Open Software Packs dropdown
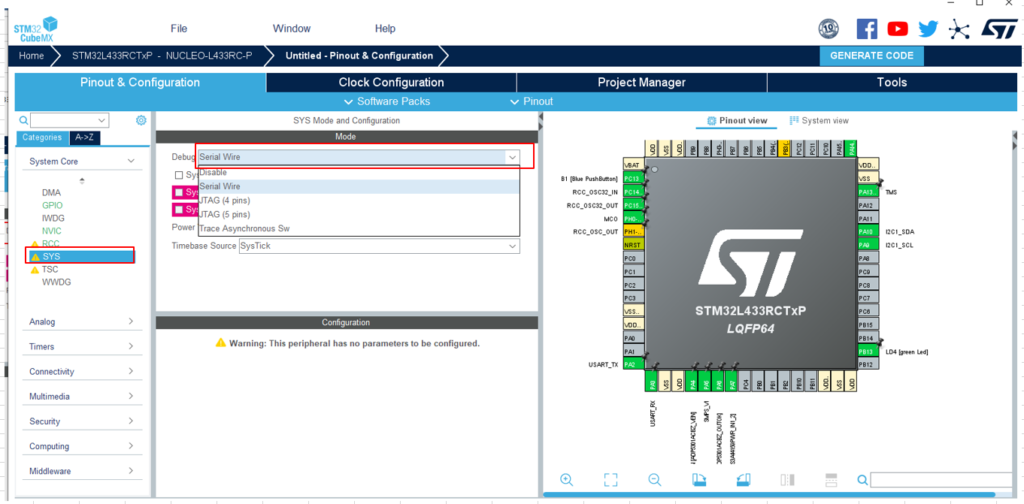The width and height of the screenshot is (1024, 504). [387, 101]
